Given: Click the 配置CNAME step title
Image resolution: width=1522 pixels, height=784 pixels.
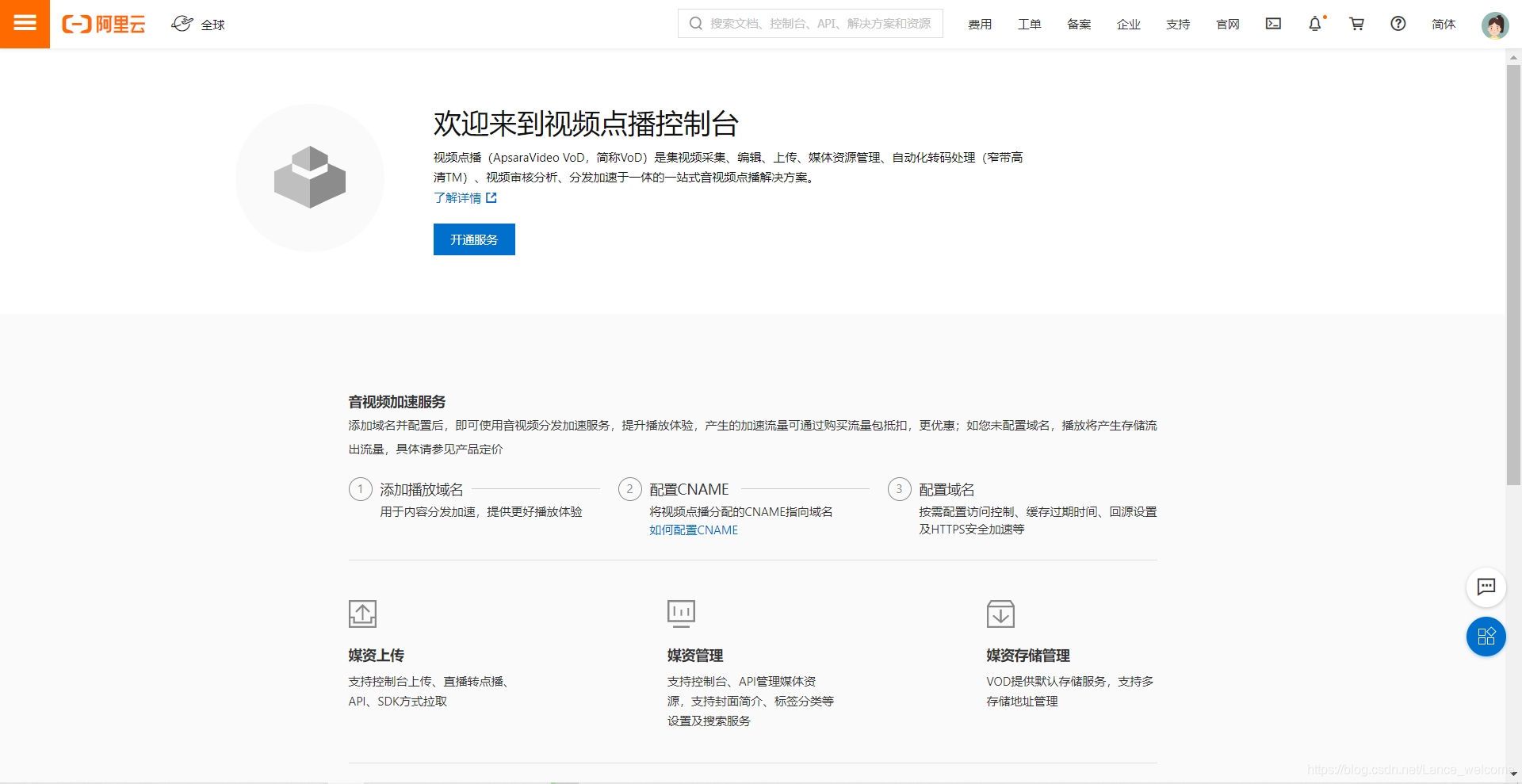Looking at the screenshot, I should pyautogui.click(x=689, y=490).
